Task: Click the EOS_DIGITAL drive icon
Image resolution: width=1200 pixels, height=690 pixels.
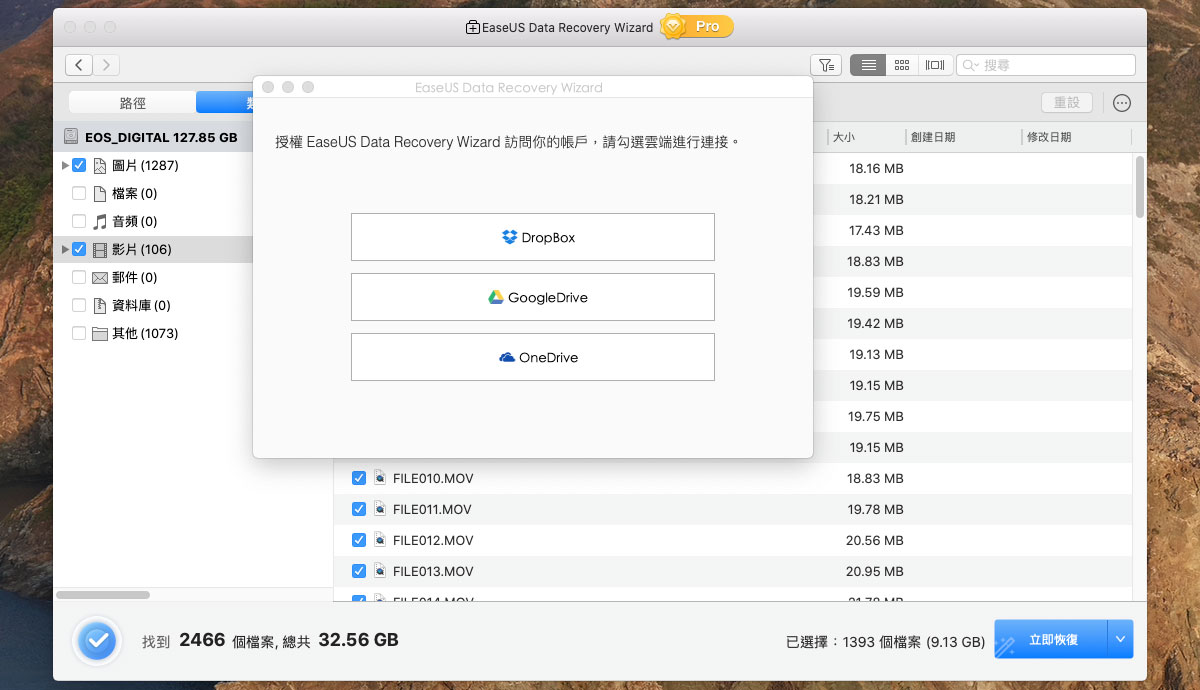Action: coord(70,137)
